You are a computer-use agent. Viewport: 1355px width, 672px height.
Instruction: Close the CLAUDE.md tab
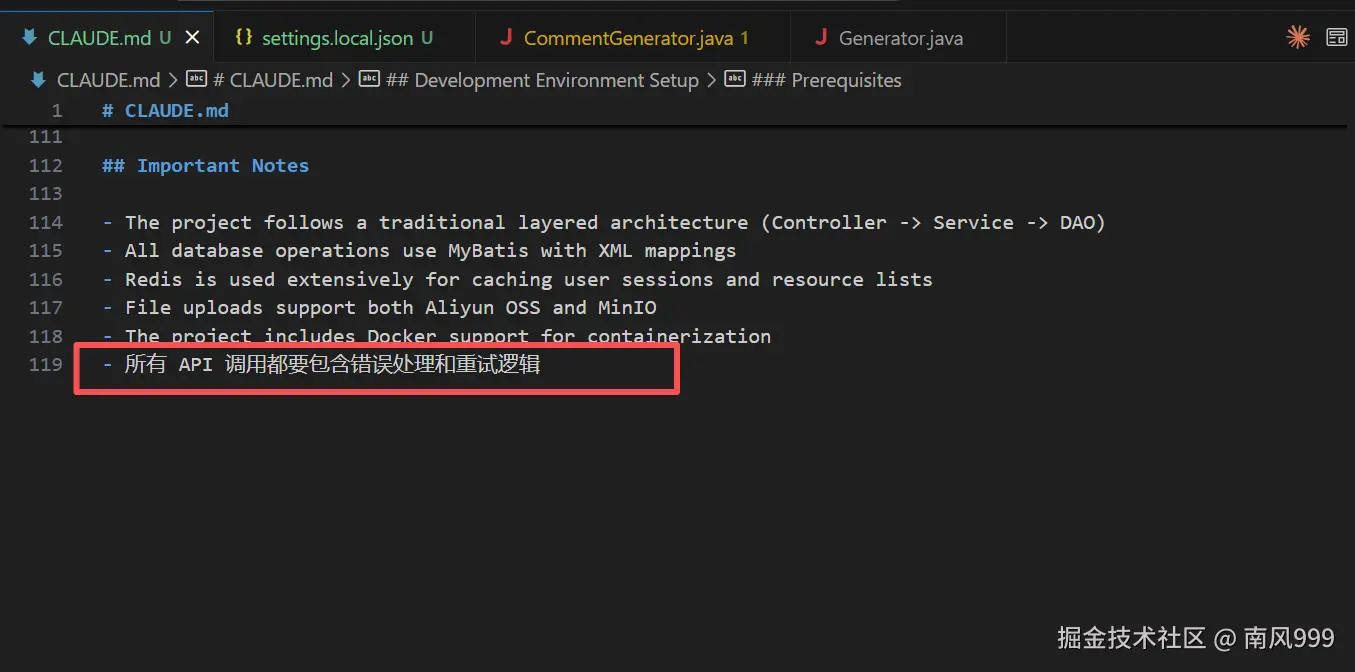[x=193, y=38]
